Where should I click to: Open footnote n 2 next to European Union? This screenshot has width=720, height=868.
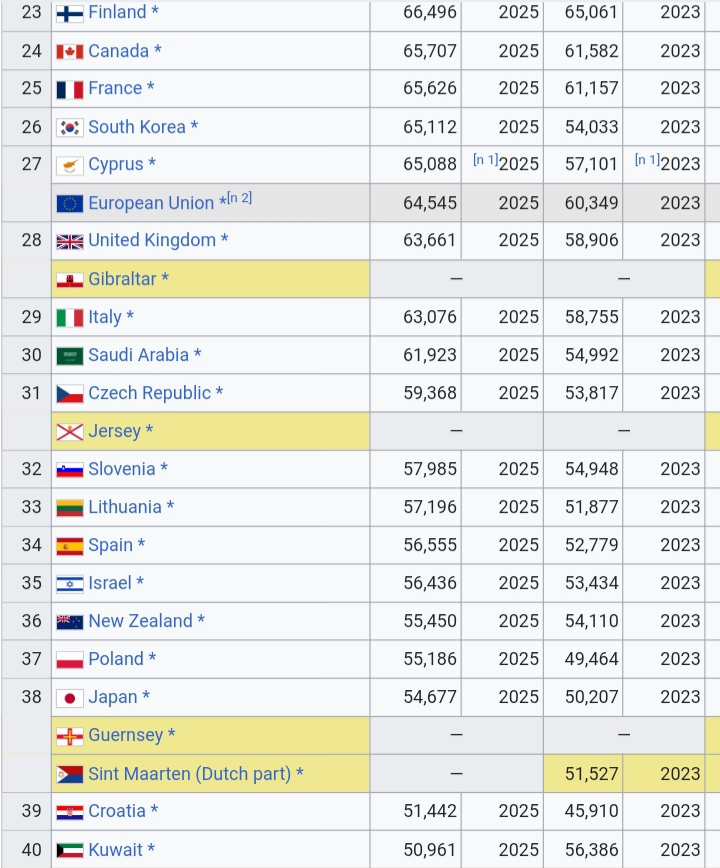click(x=240, y=198)
